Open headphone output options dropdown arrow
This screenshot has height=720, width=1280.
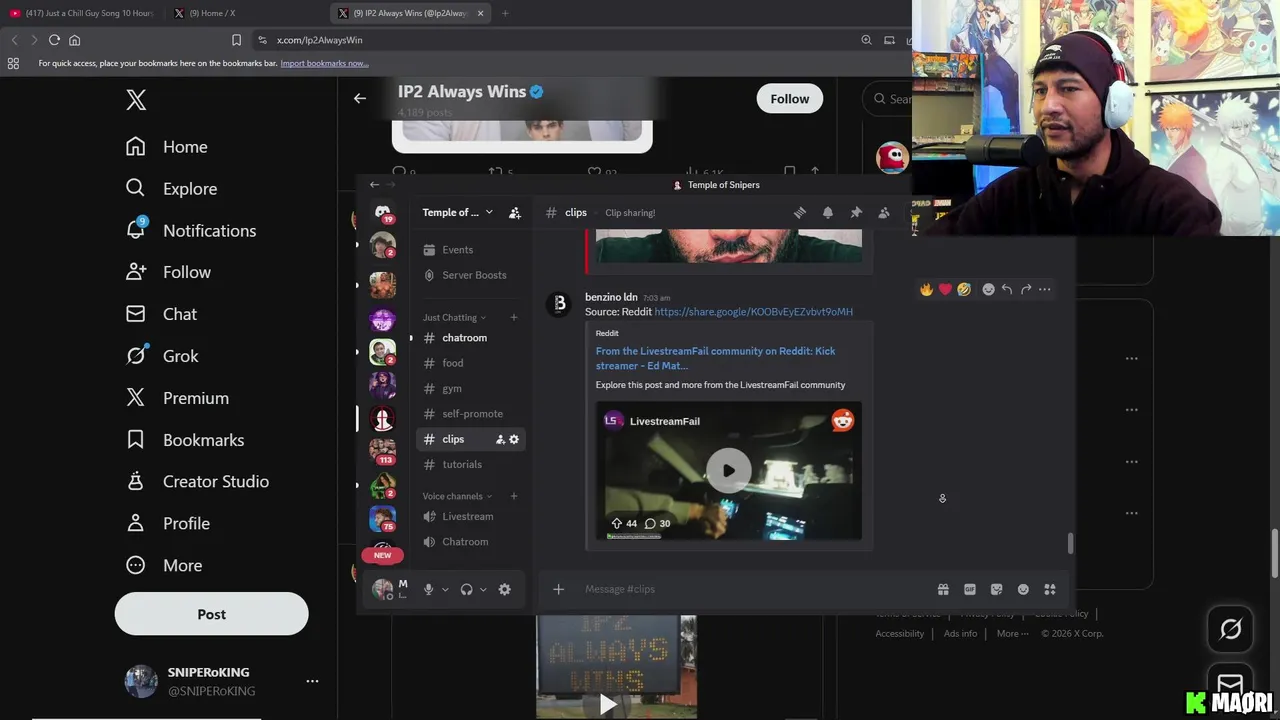point(483,589)
